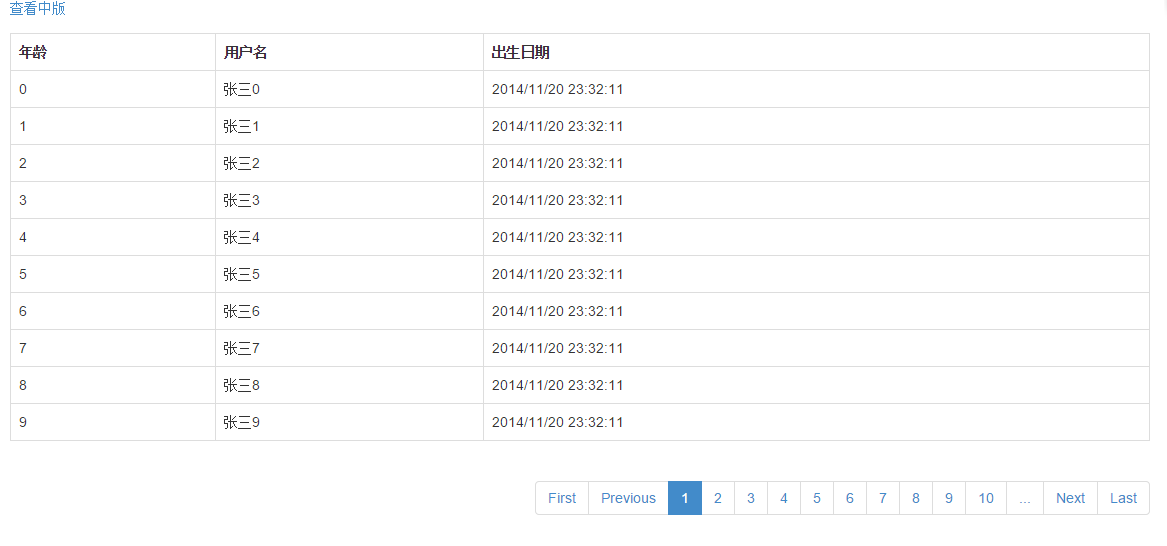Click the 出生日期 column header
Image resolution: width=1167 pixels, height=546 pixels.
coord(520,53)
